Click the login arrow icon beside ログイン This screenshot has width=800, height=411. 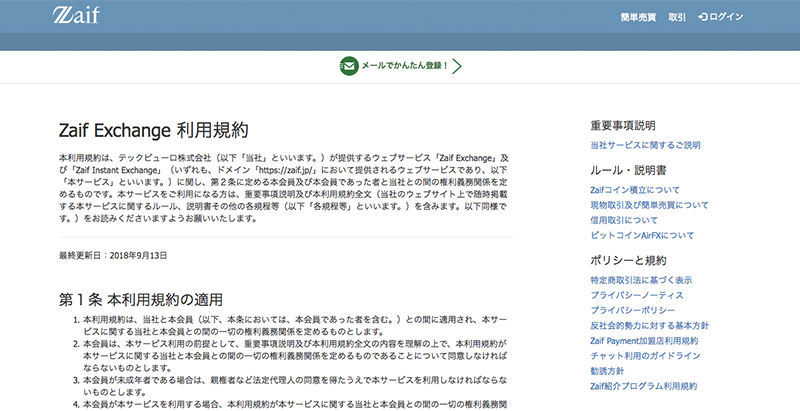point(703,17)
